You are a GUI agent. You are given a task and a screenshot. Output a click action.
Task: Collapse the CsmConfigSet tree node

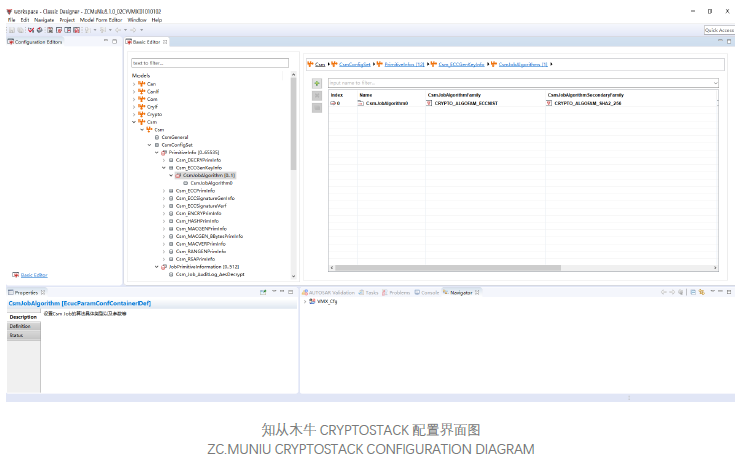149,145
